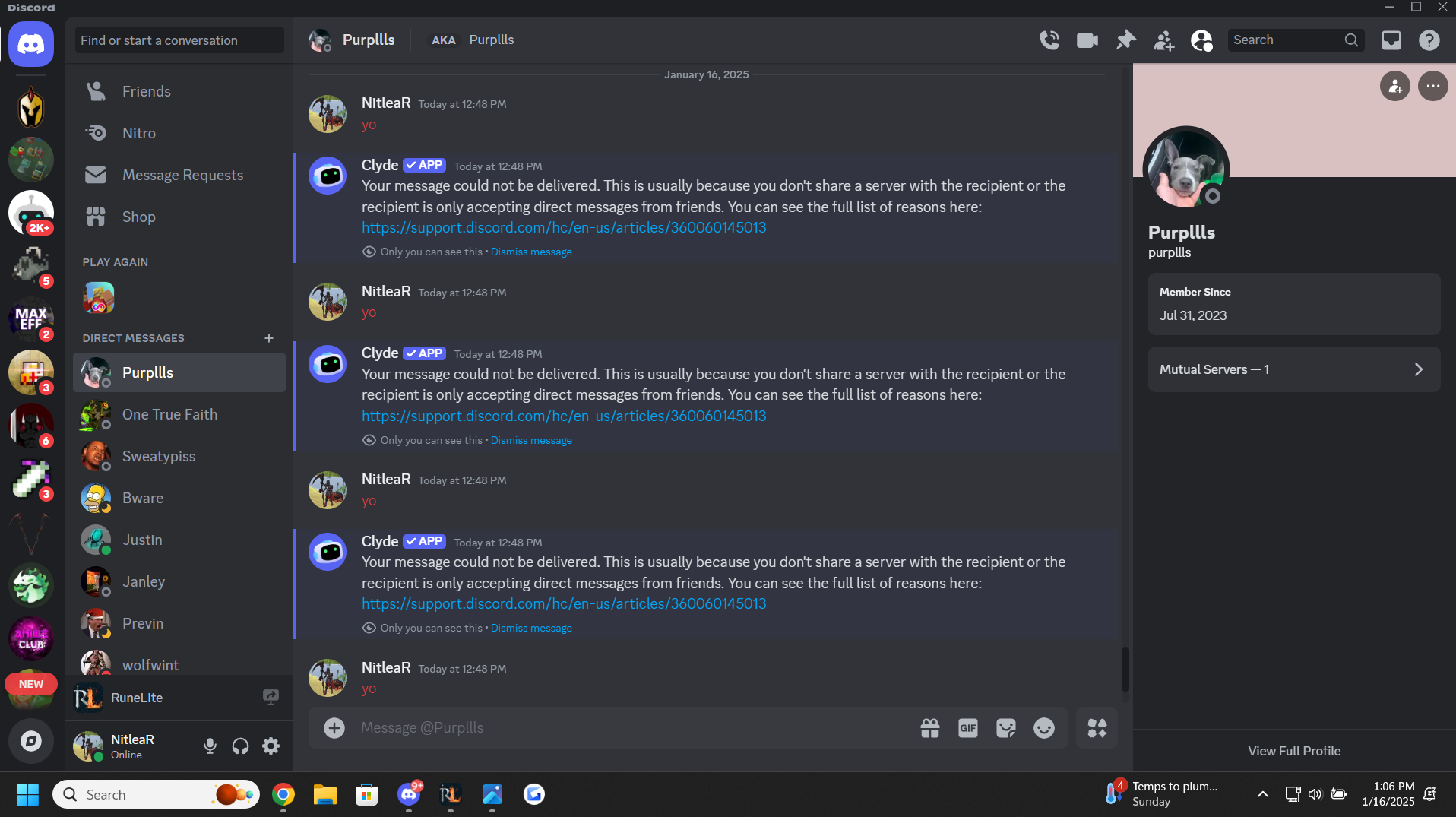Open RuneLite from the taskbar
Viewport: 1456px width, 817px height.
pos(451,795)
